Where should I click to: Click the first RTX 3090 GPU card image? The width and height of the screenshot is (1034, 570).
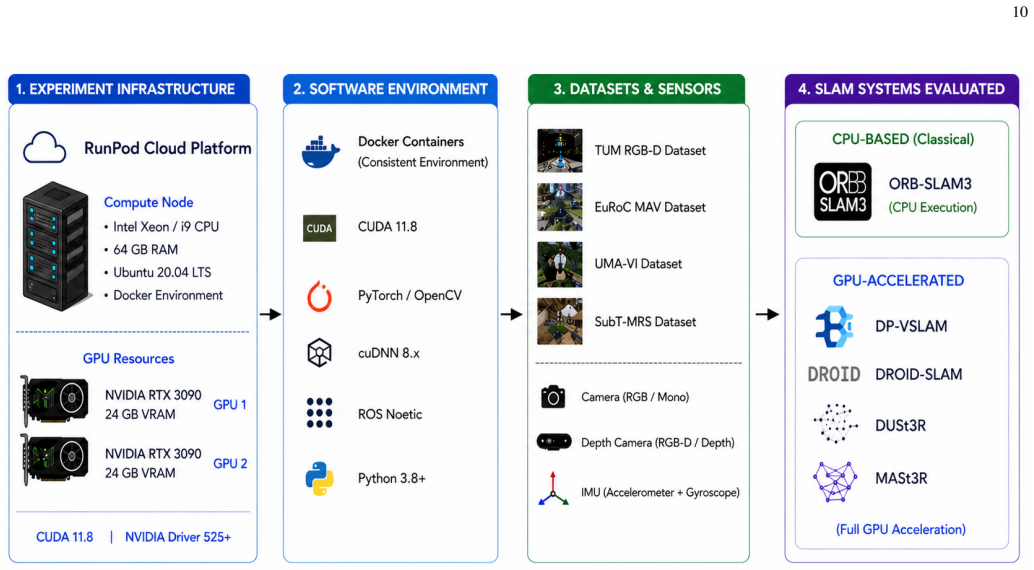tap(54, 400)
